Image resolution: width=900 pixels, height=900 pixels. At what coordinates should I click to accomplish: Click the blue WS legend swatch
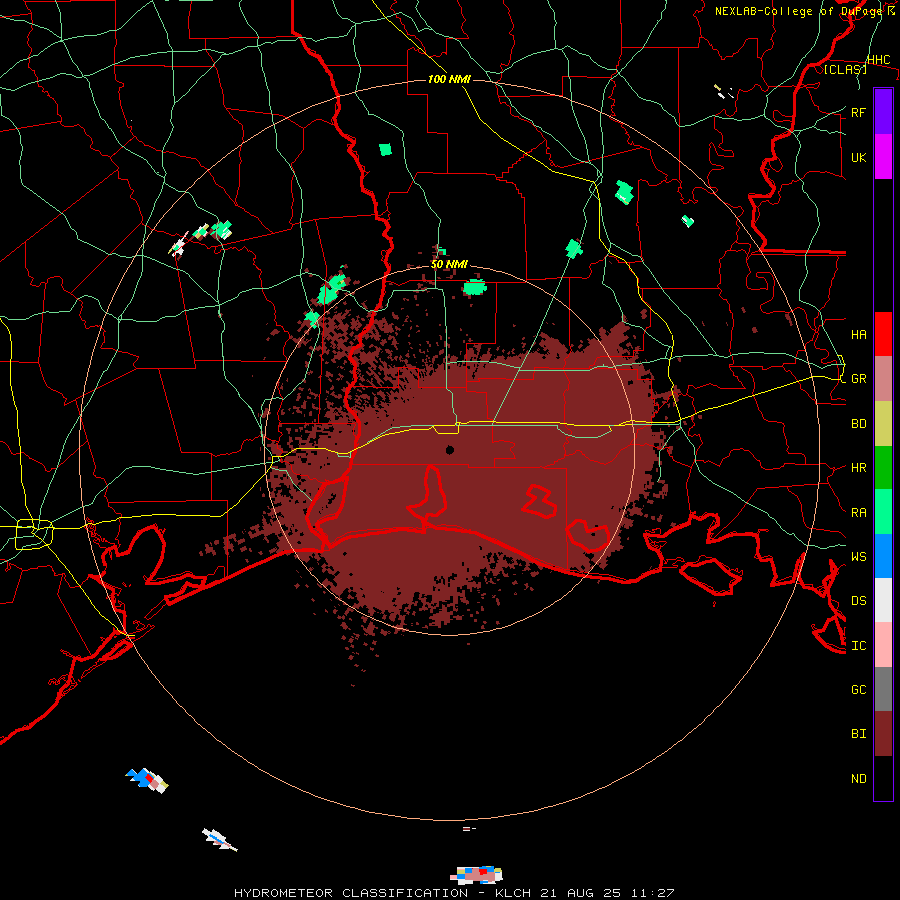883,556
